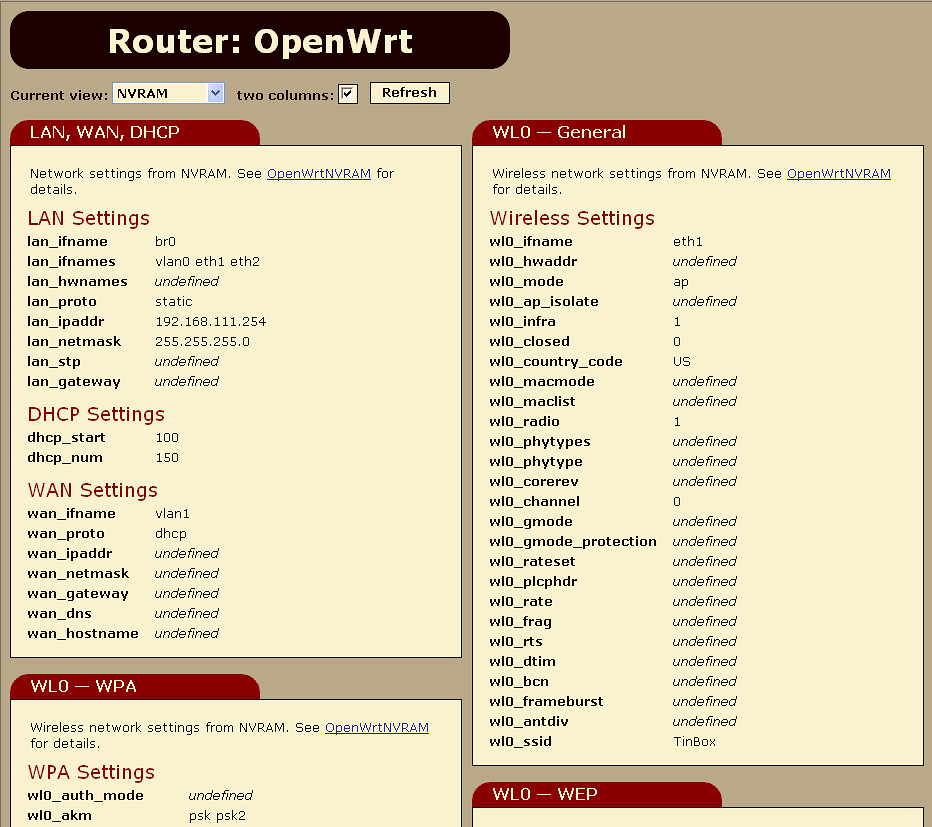Screen dimensions: 932x827
Task: Click the wl0_antdiv label
Action: 529,722
